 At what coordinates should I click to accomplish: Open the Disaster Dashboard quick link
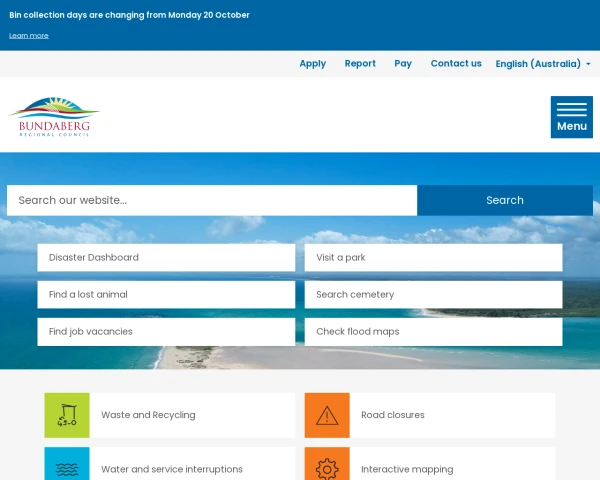click(166, 258)
